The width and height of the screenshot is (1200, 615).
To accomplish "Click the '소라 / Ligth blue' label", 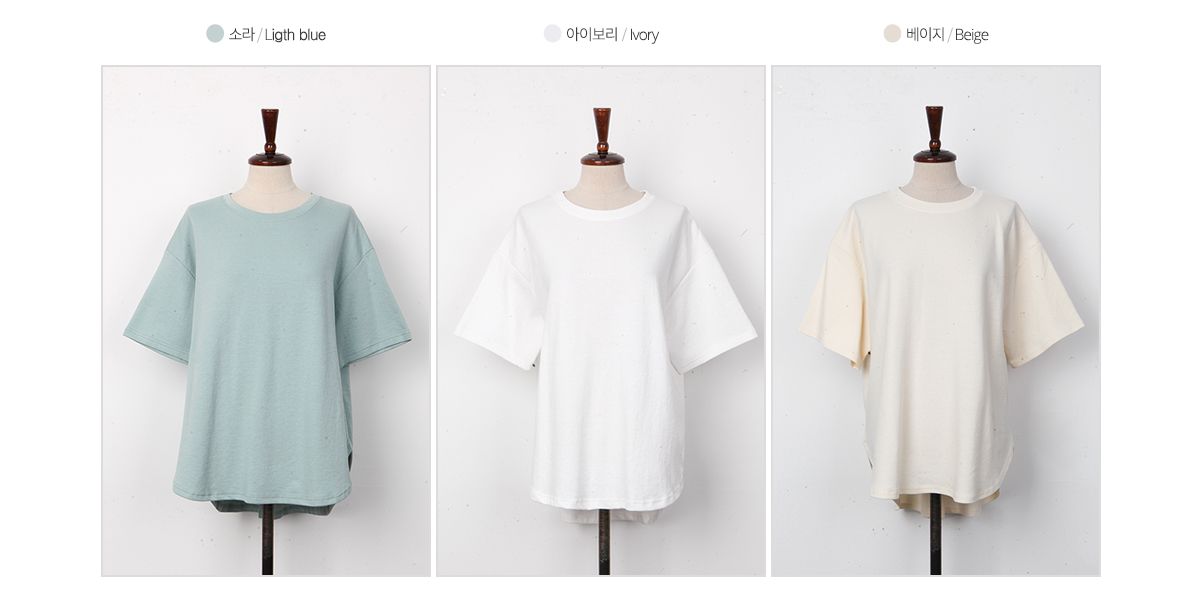I will [x=277, y=34].
